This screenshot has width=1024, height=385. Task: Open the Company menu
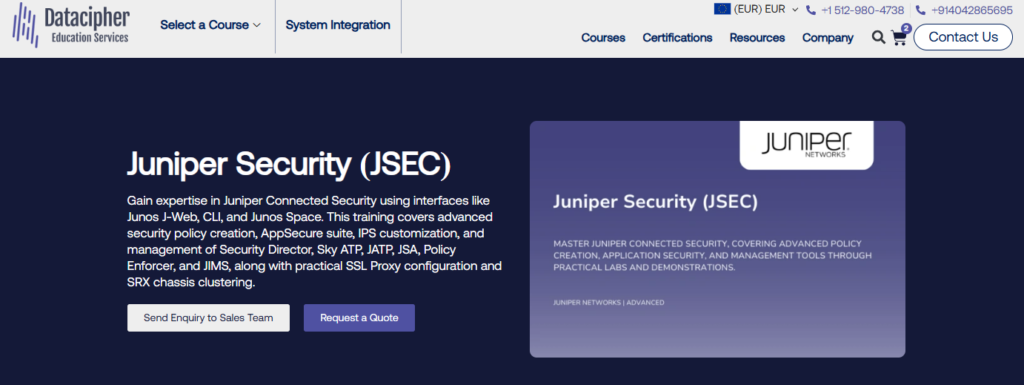[x=827, y=38]
